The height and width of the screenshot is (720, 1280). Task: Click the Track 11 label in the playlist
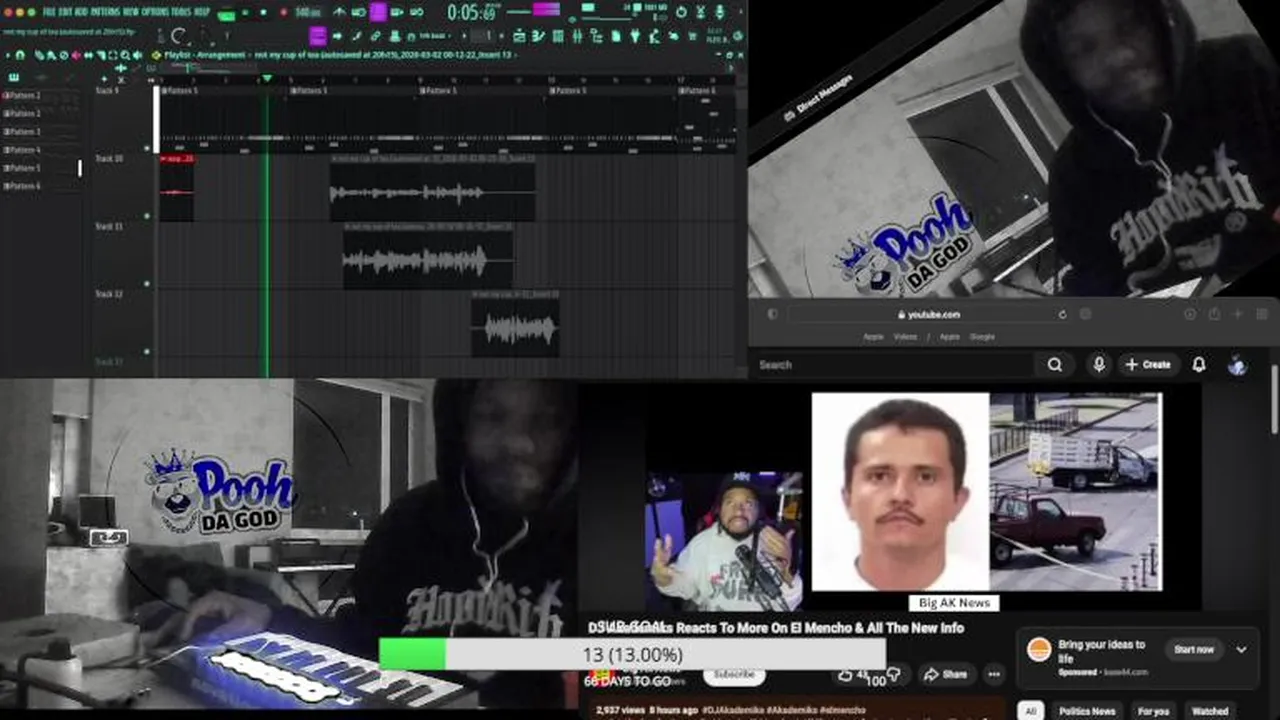109,226
